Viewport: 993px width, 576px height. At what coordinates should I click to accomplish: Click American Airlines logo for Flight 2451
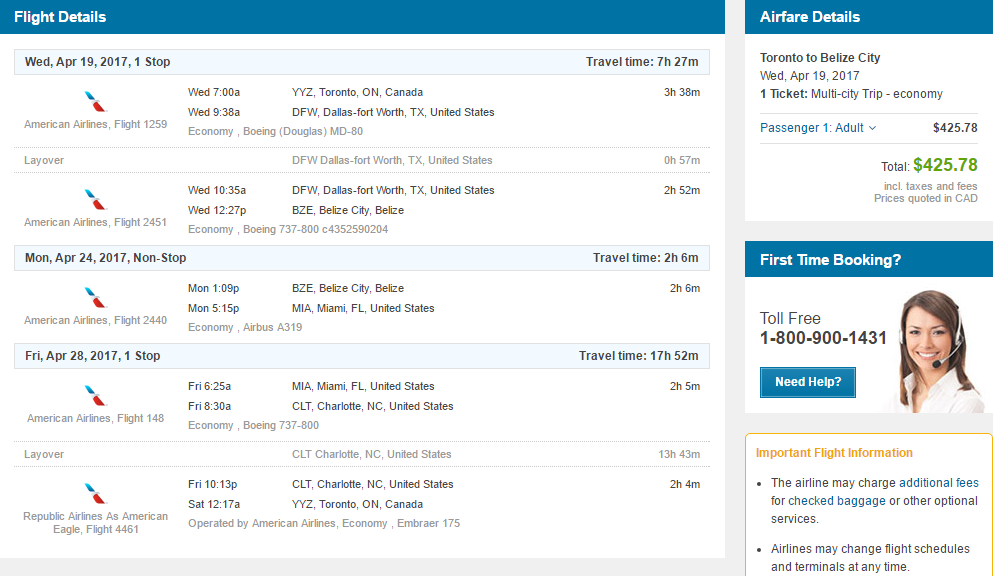[96, 199]
